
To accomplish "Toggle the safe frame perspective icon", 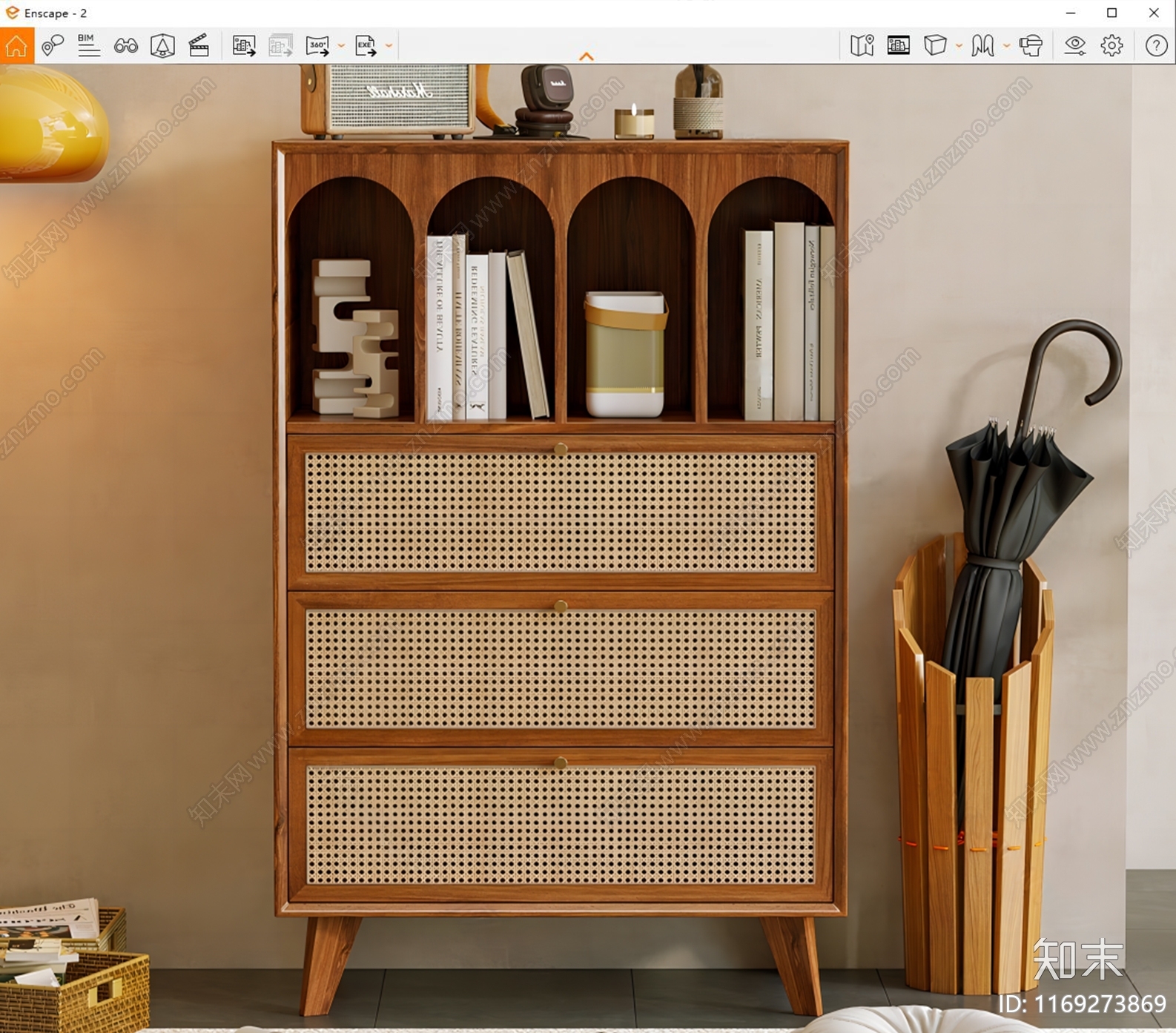I will (162, 46).
